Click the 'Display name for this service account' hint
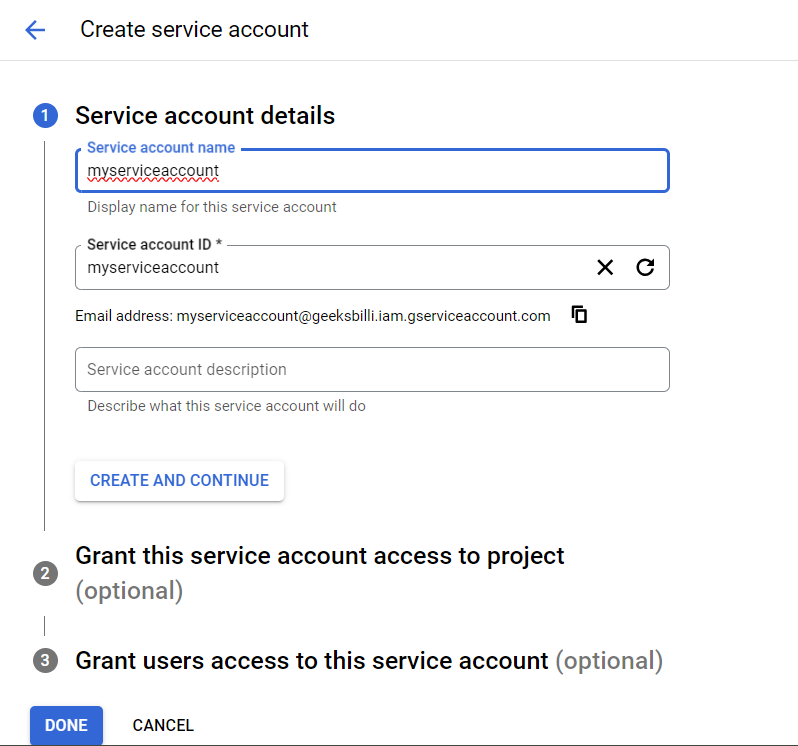Viewport: 798px width, 746px height. pyautogui.click(x=212, y=207)
